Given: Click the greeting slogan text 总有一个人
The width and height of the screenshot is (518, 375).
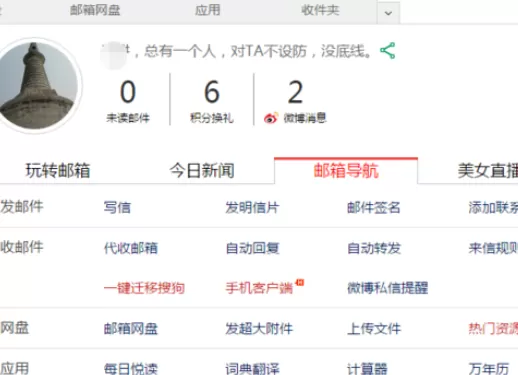Looking at the screenshot, I should tap(180, 51).
